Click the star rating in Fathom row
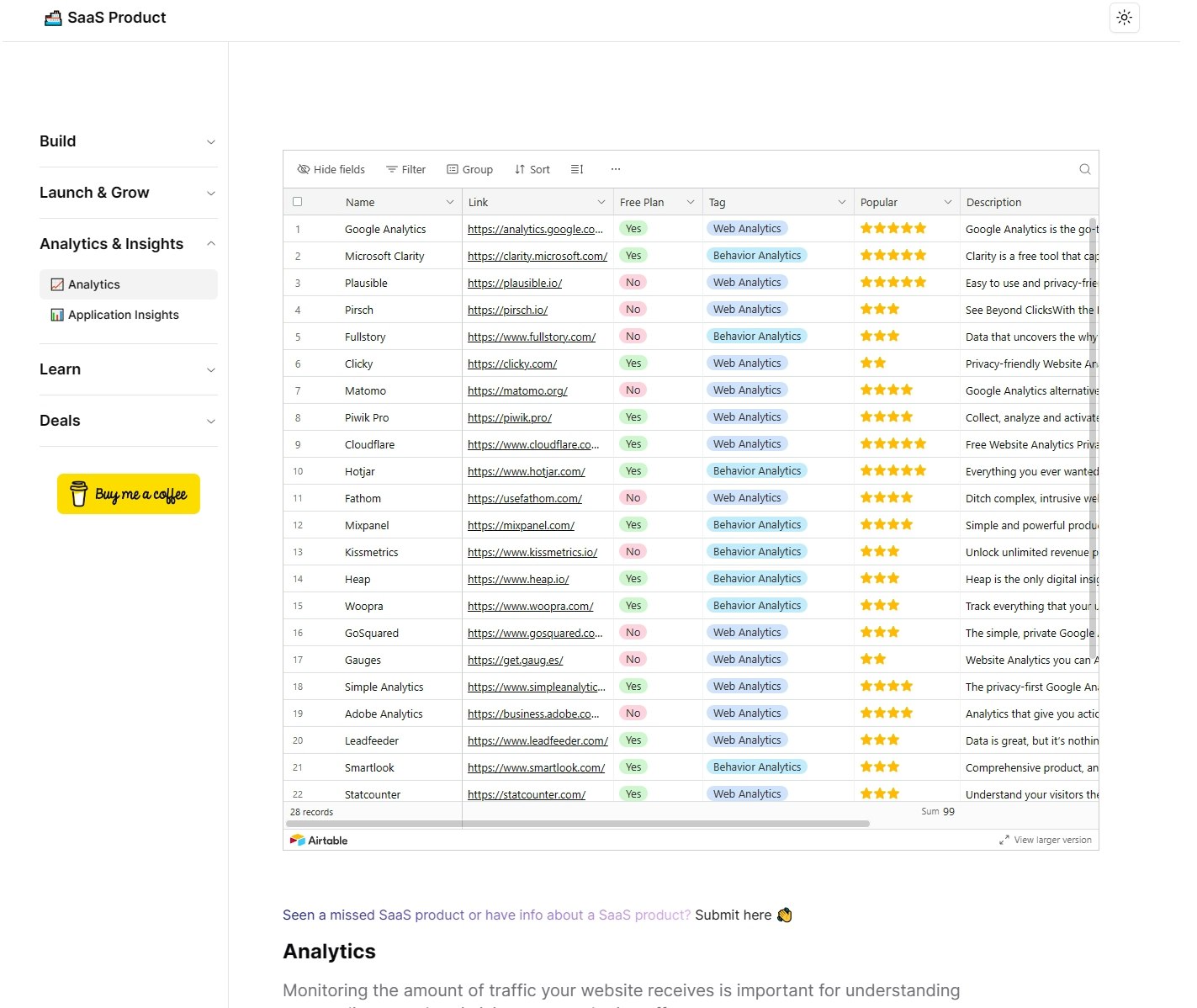1197x1008 pixels. point(887,497)
